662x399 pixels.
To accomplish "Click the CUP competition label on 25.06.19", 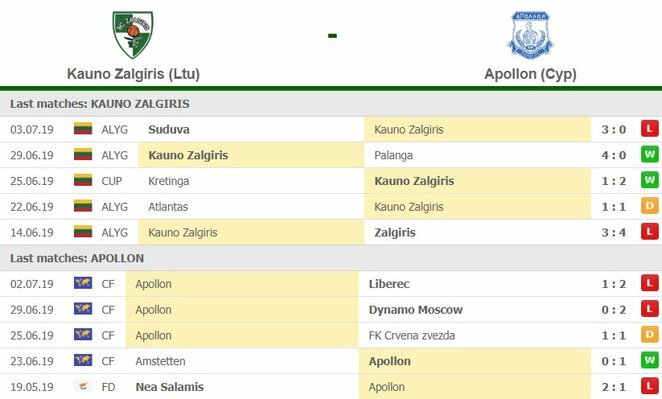I will coord(111,181).
